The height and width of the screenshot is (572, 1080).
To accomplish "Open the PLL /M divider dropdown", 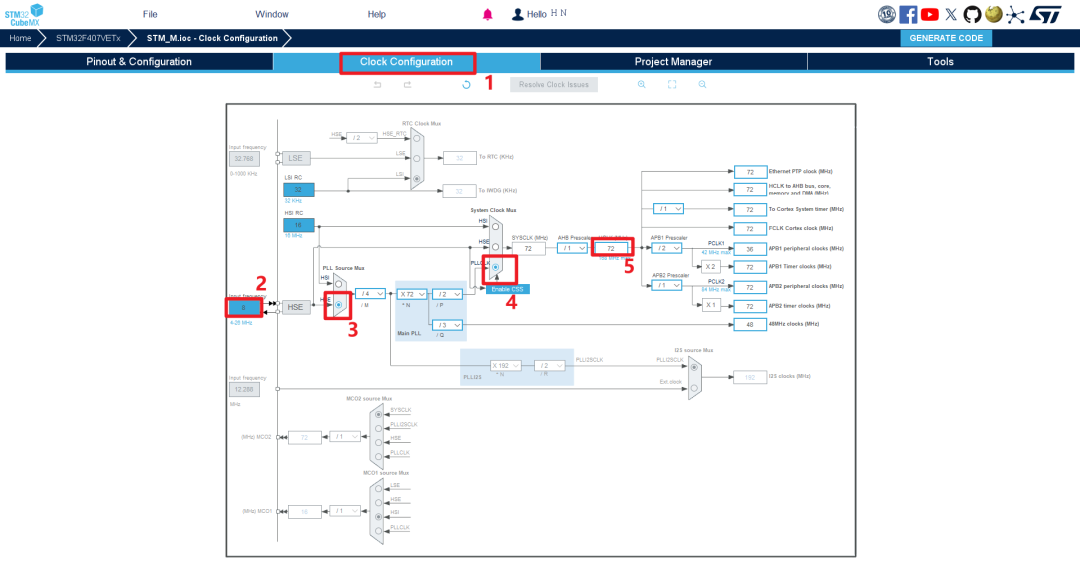I will coord(370,294).
